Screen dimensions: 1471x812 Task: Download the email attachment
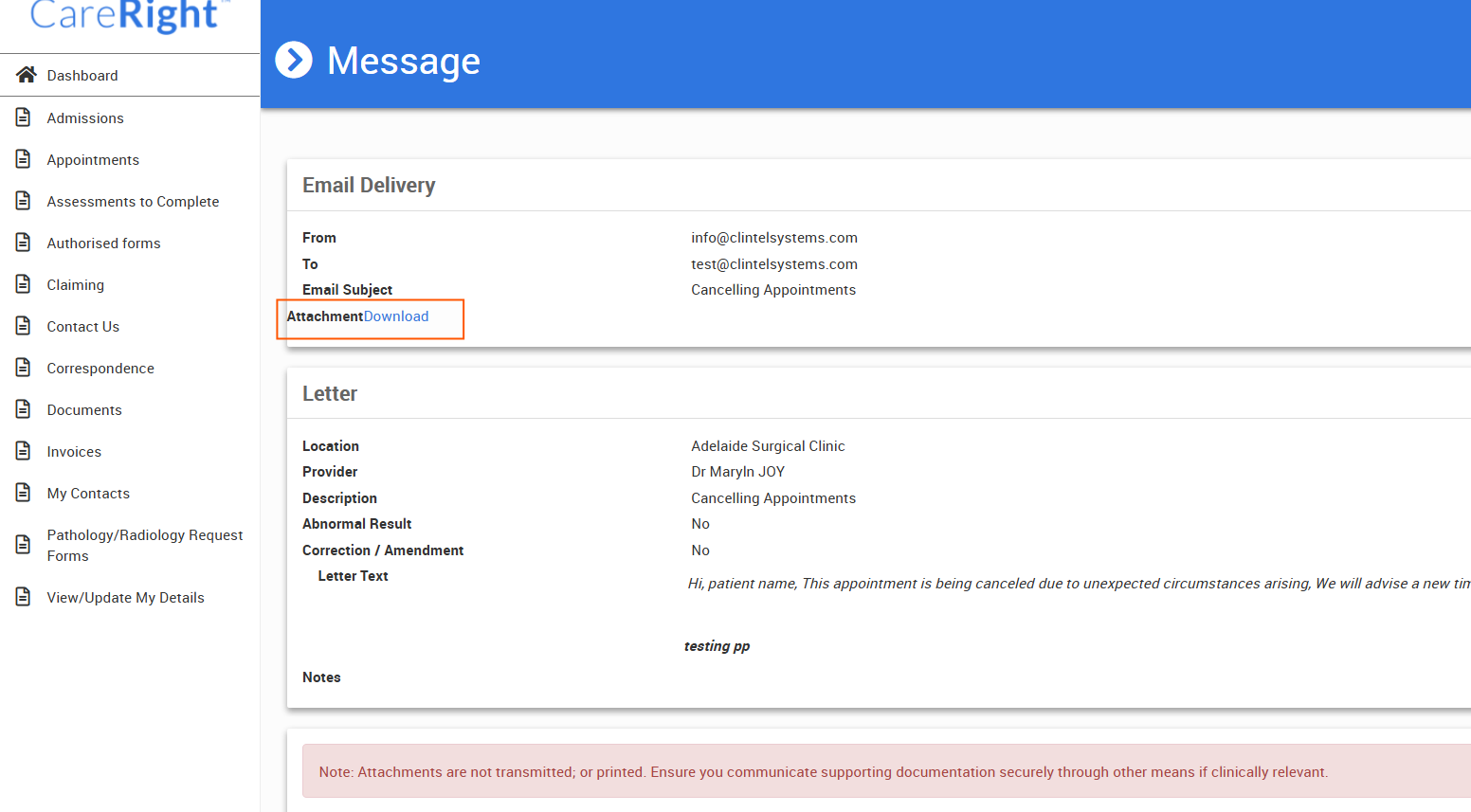396,316
